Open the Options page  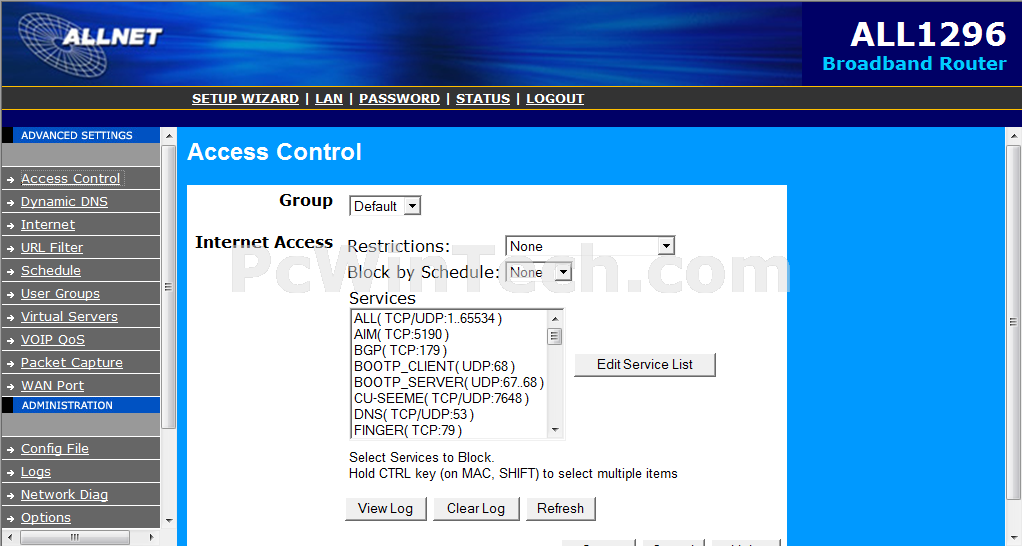[x=46, y=517]
